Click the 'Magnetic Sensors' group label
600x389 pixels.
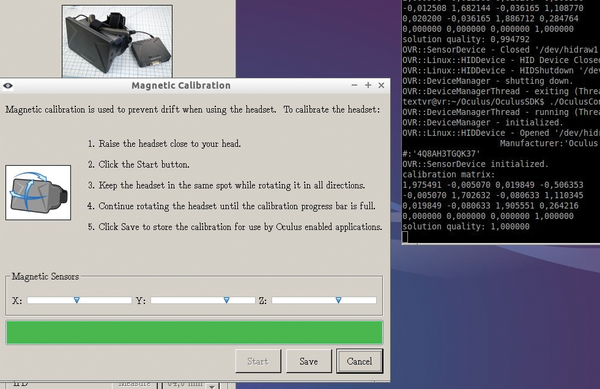click(x=45, y=276)
